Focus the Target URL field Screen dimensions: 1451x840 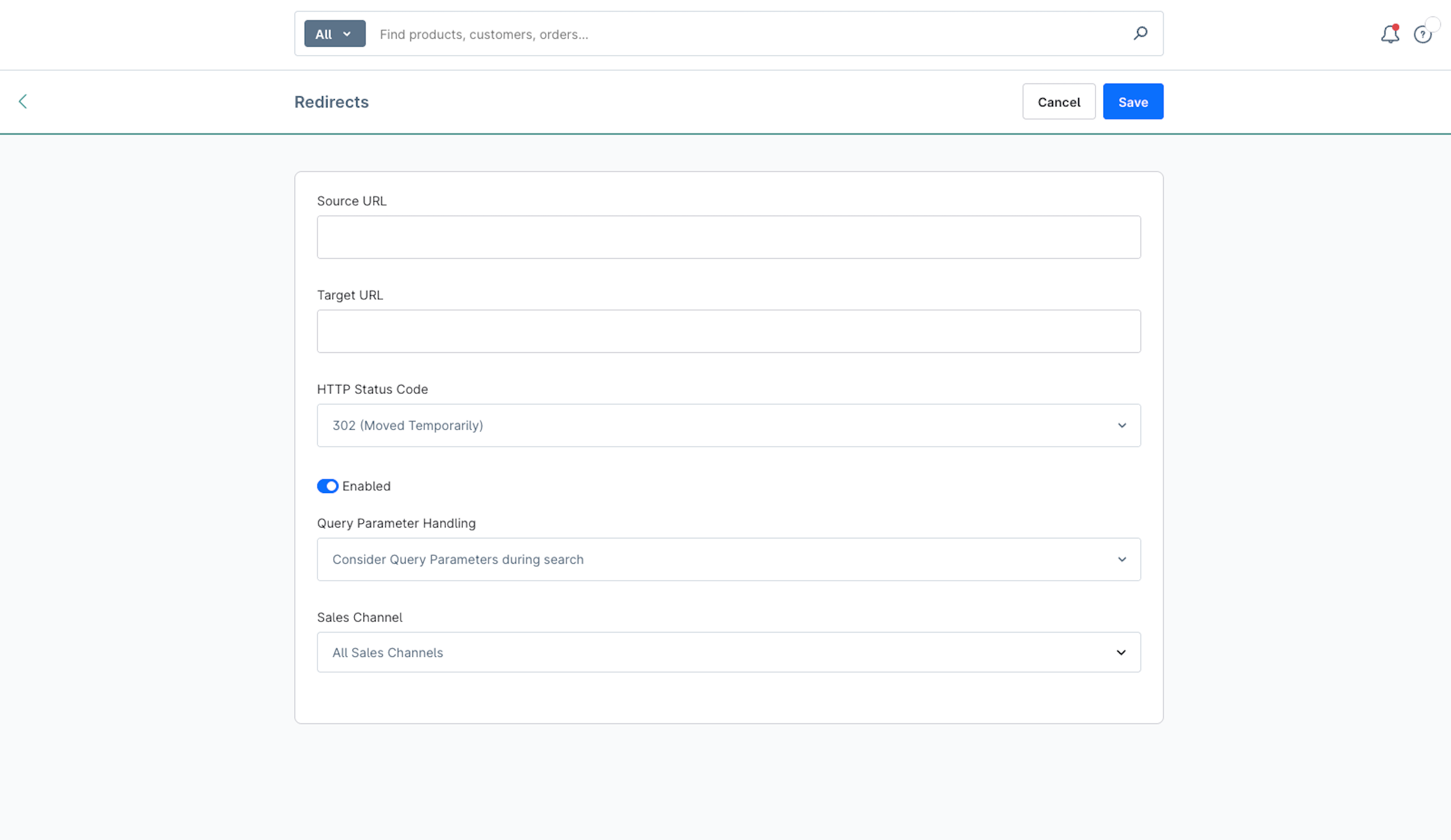729,331
